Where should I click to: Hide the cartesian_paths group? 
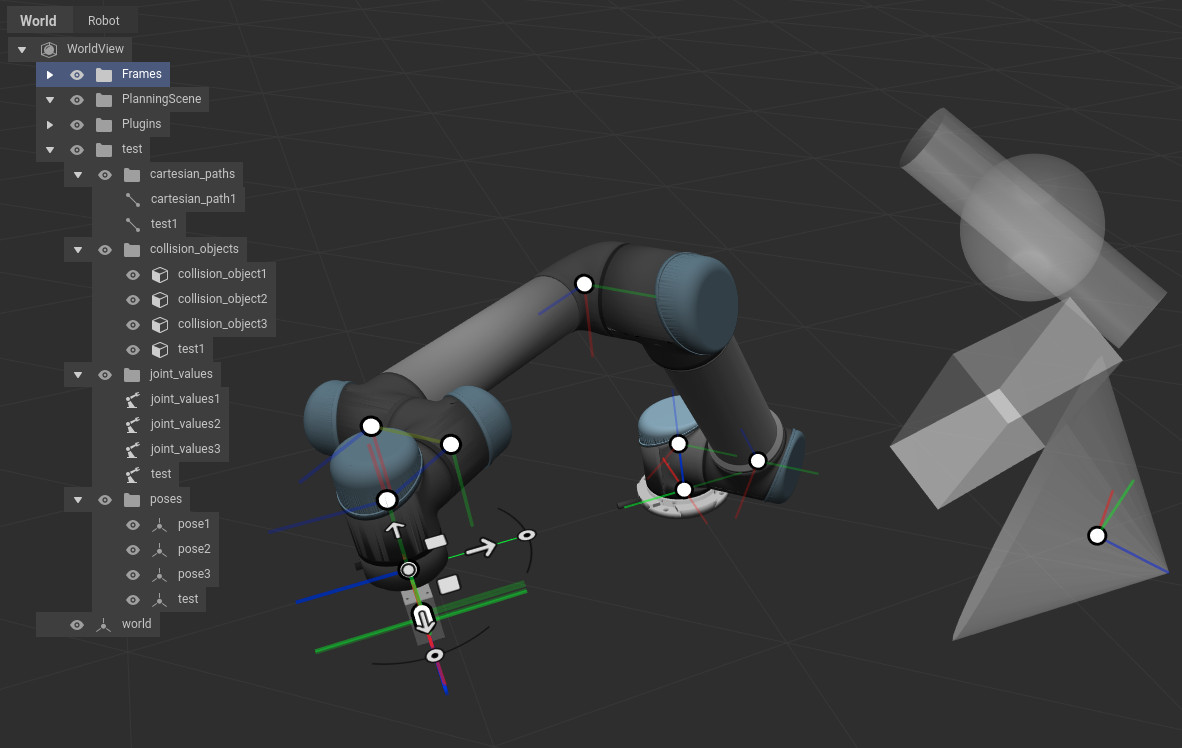pyautogui.click(x=105, y=174)
